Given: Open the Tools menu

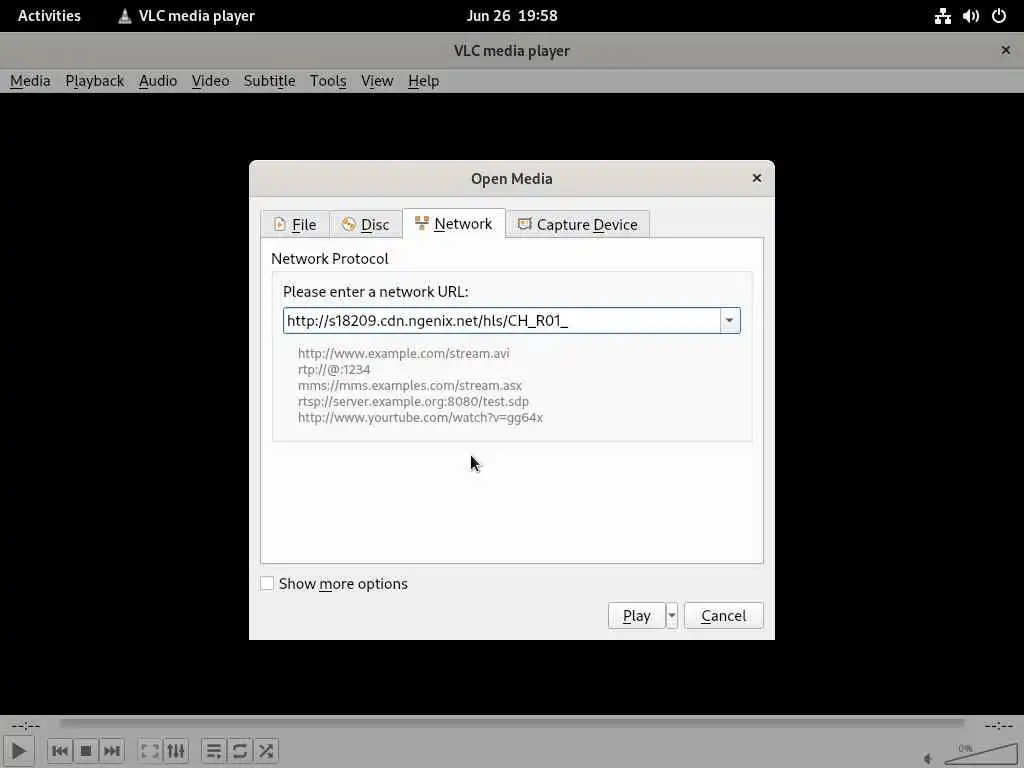Looking at the screenshot, I should coord(328,81).
